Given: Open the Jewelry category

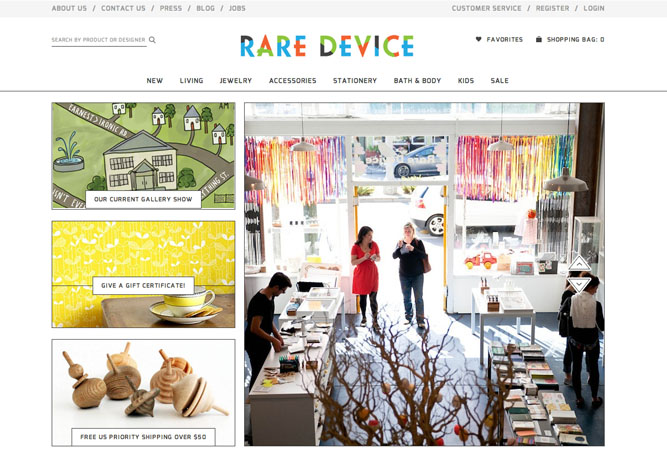Looking at the screenshot, I should (236, 80).
